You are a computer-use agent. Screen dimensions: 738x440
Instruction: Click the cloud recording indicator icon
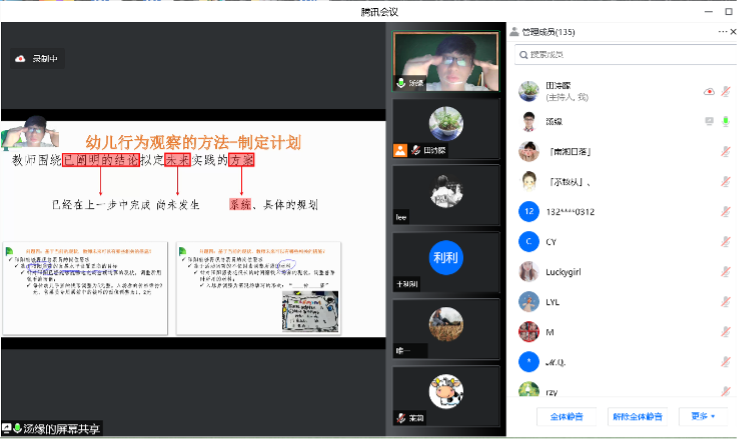(x=20, y=59)
